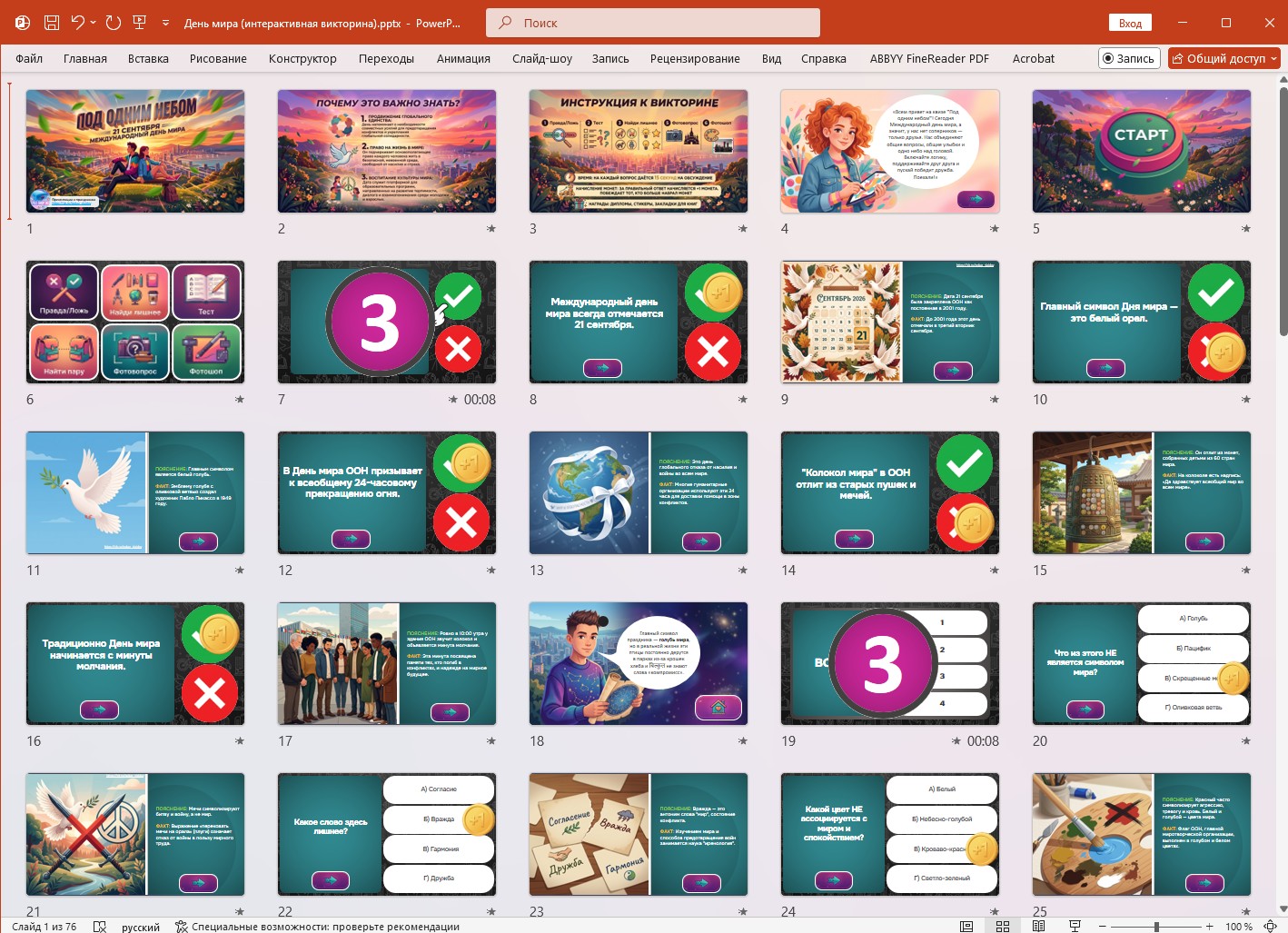Click the zoom slider in status bar
The width and height of the screenshot is (1288, 933).
(x=1155, y=926)
